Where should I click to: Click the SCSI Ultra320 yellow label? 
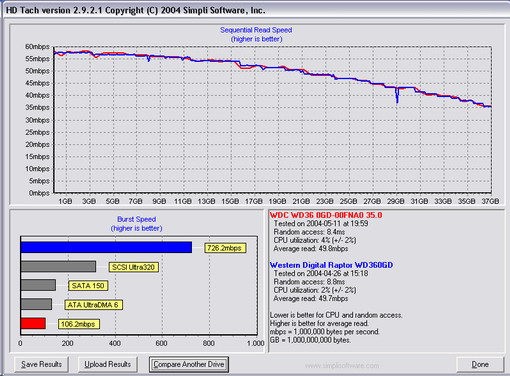(x=133, y=267)
